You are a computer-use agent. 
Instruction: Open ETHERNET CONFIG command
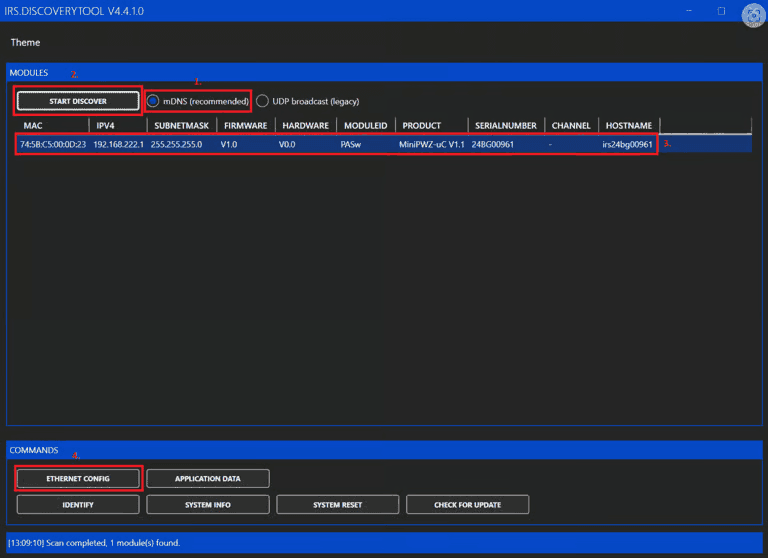78,479
